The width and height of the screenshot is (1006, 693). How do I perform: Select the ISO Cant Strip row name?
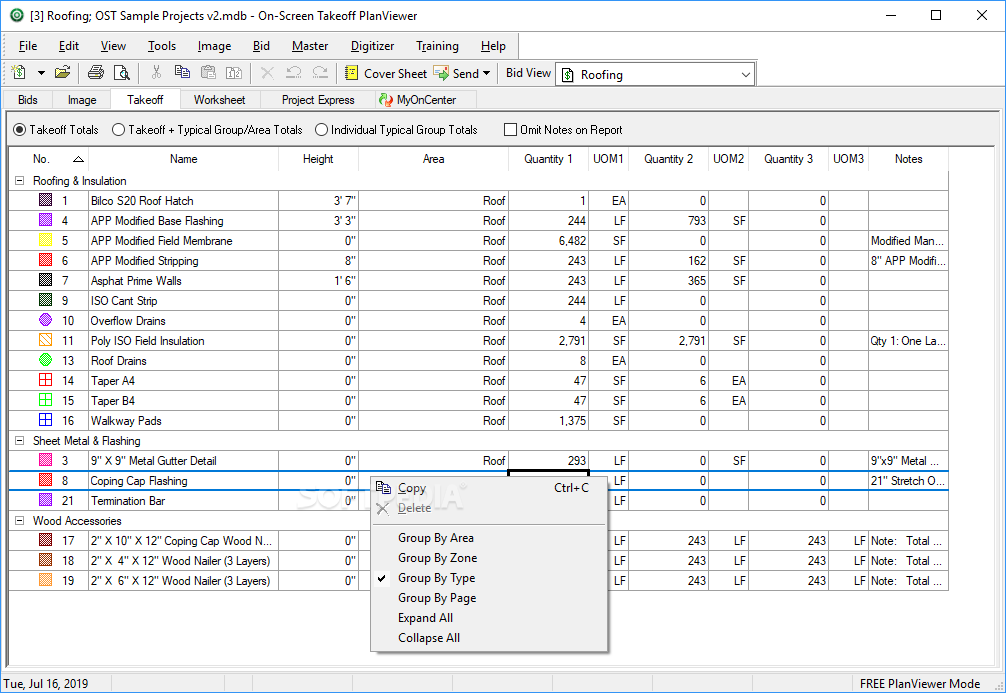pyautogui.click(x=124, y=300)
